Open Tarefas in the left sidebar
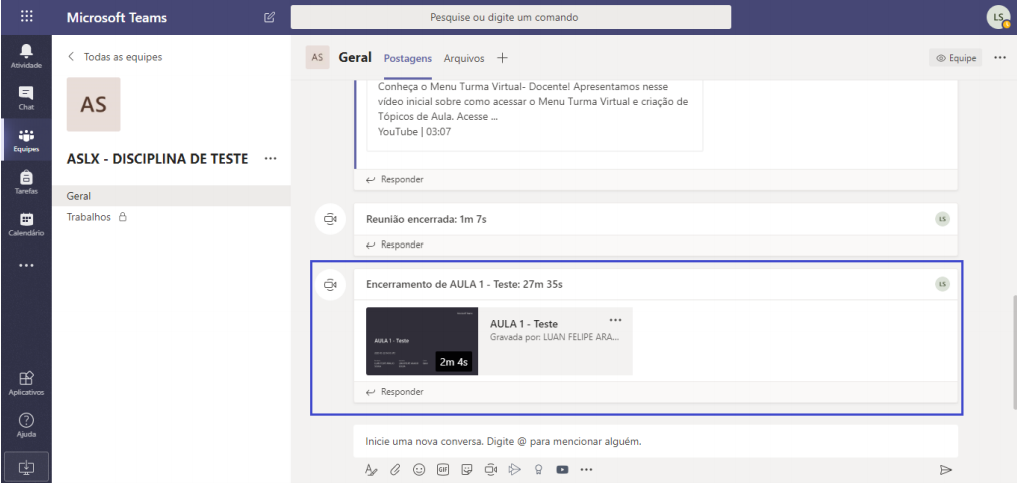The height and width of the screenshot is (483, 1017). click(26, 182)
